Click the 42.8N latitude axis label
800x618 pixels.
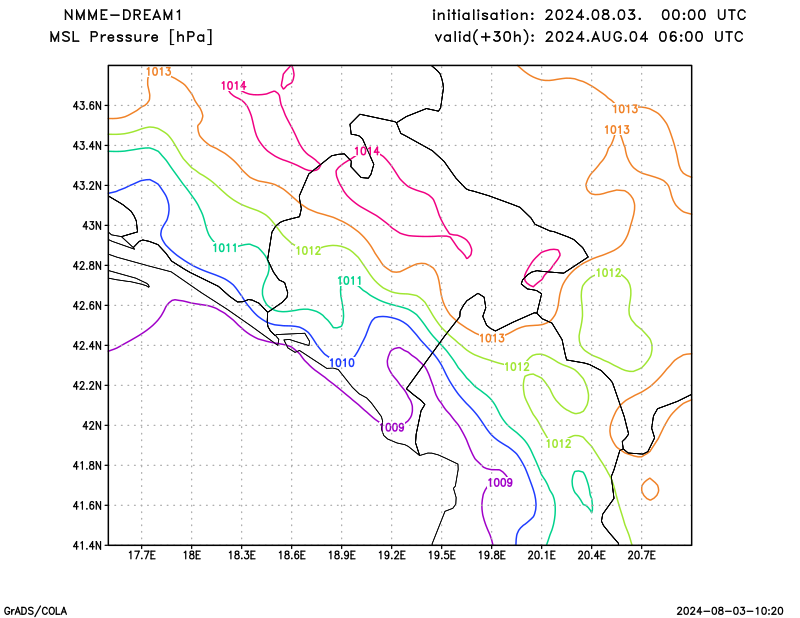click(x=87, y=265)
